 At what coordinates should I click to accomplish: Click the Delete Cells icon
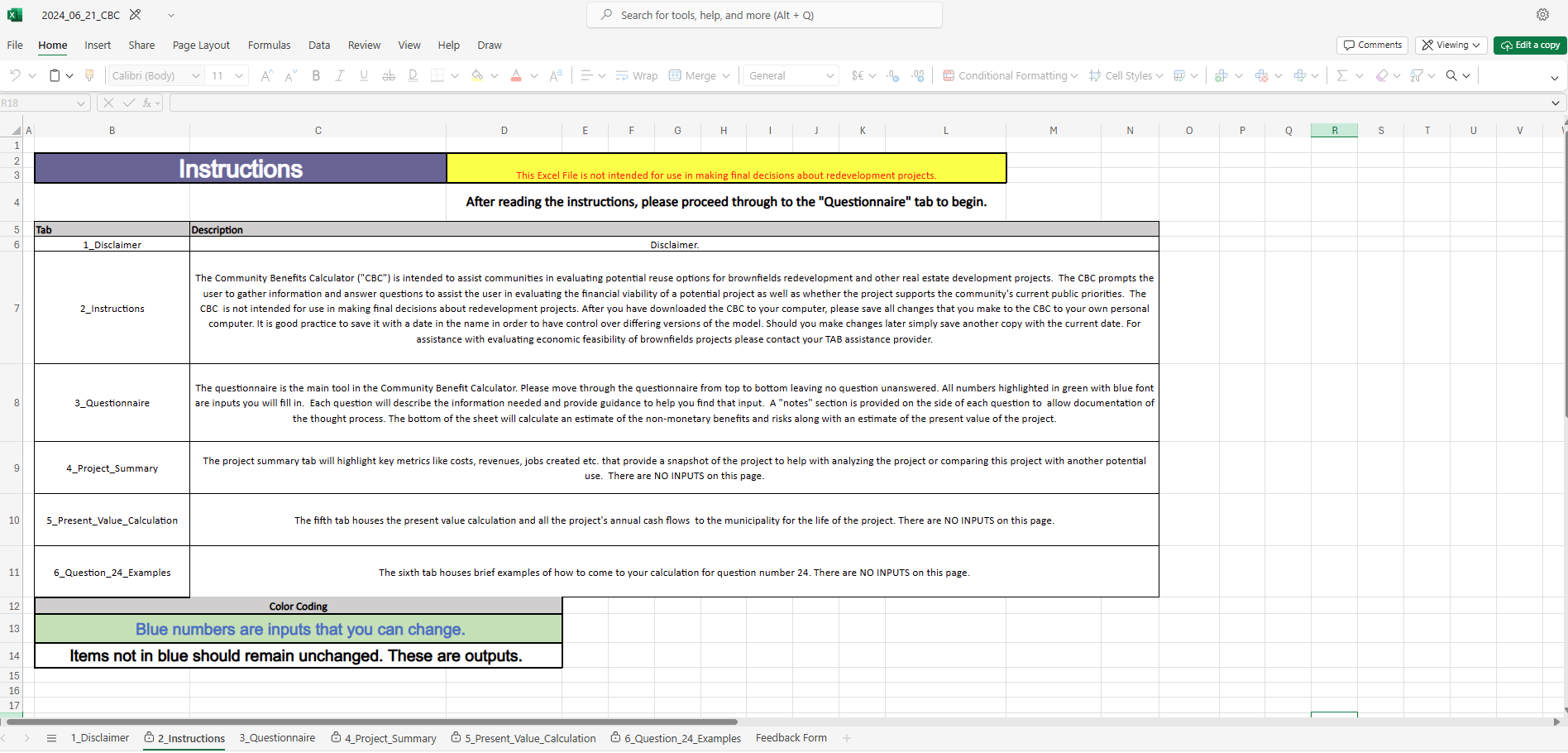click(1262, 75)
